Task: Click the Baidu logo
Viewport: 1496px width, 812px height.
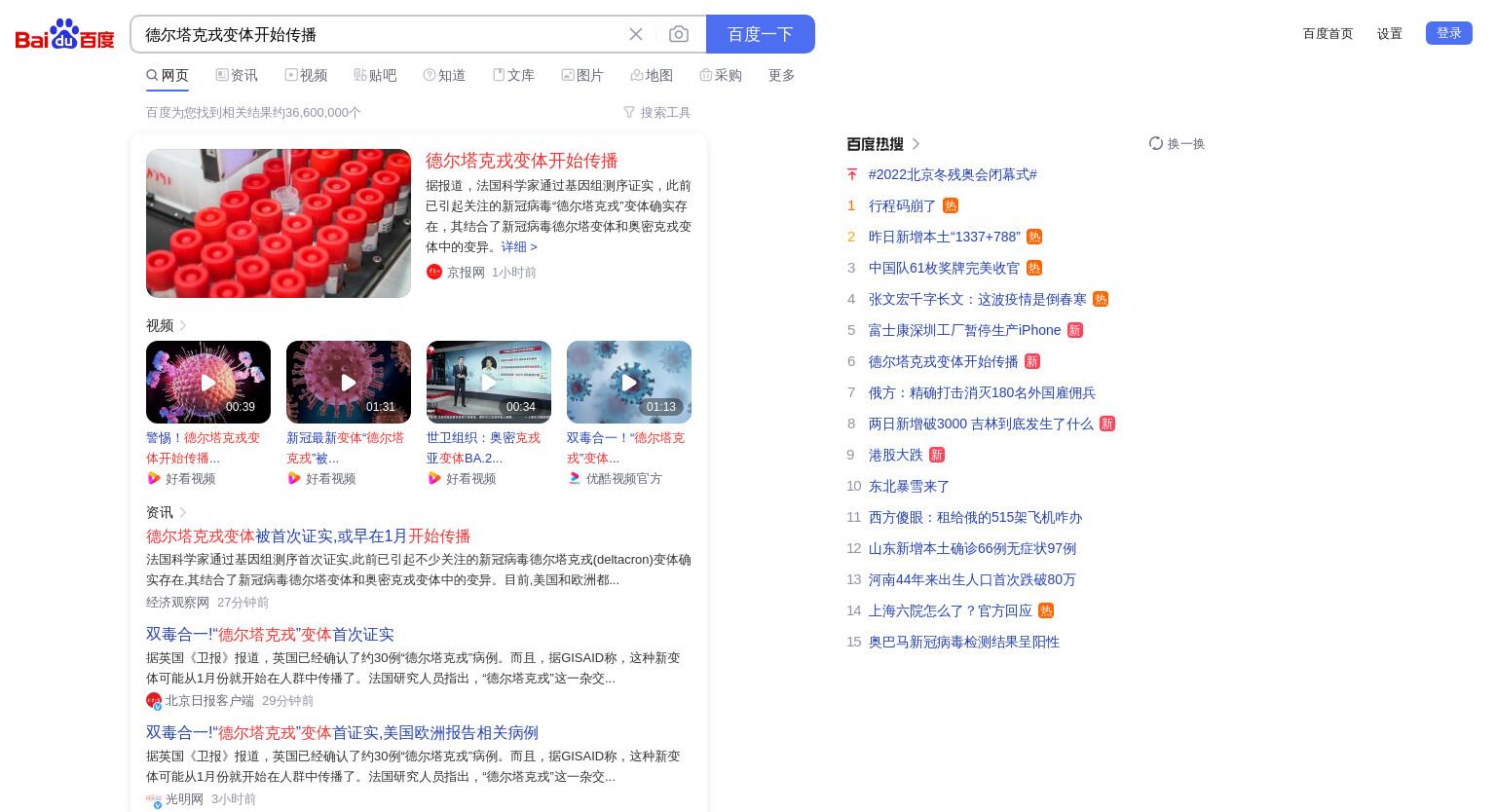Action: (64, 34)
